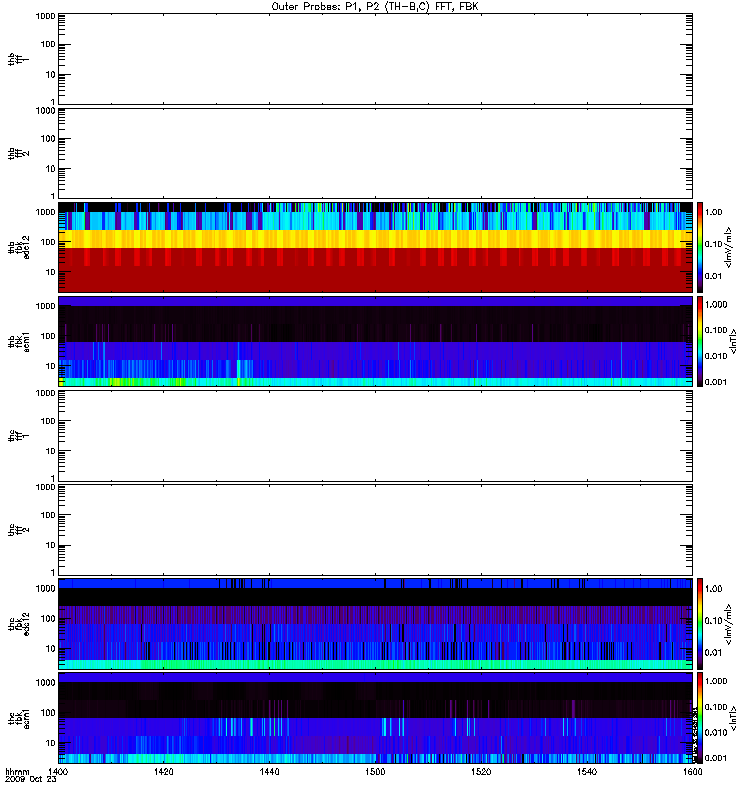Click the 0.100 tick on thb scm1 color bar
This screenshot has height=800, width=750.
[x=716, y=330]
